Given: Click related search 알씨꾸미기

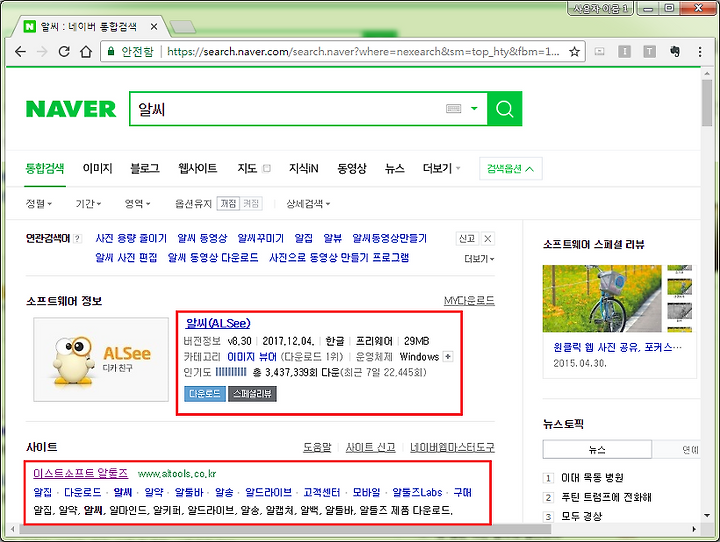Looking at the screenshot, I should click(260, 238).
